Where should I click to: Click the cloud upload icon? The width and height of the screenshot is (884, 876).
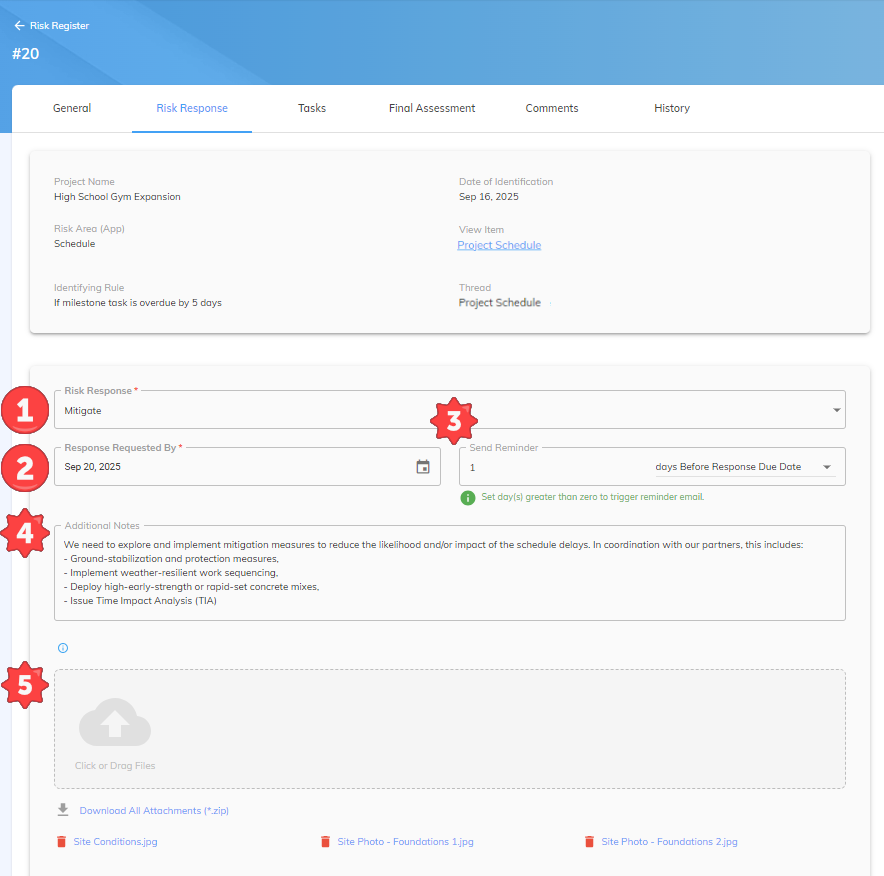tap(115, 722)
